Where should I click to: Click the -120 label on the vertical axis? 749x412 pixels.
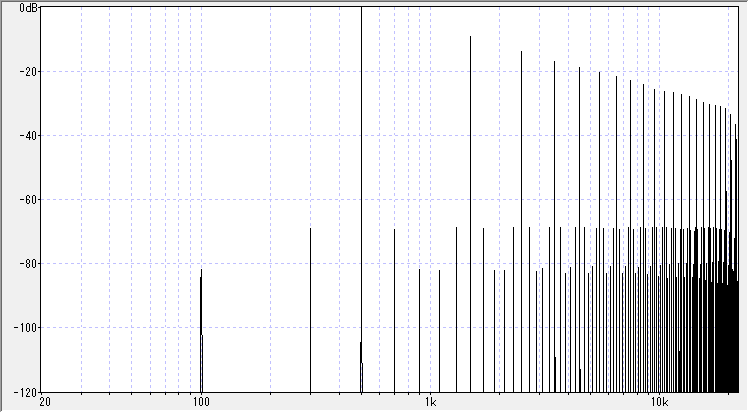[x=26, y=392]
